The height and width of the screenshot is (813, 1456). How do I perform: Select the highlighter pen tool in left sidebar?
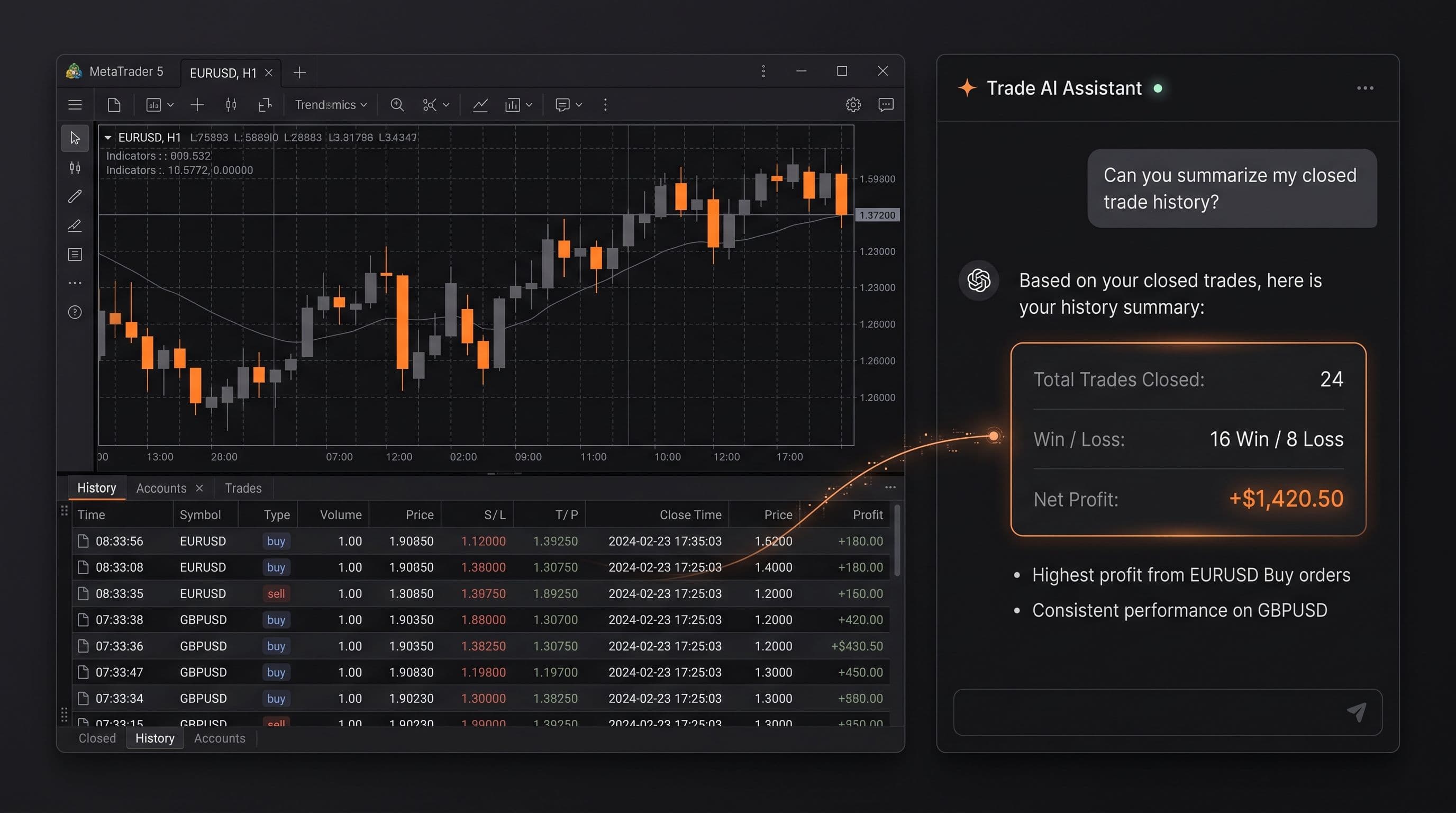75,225
